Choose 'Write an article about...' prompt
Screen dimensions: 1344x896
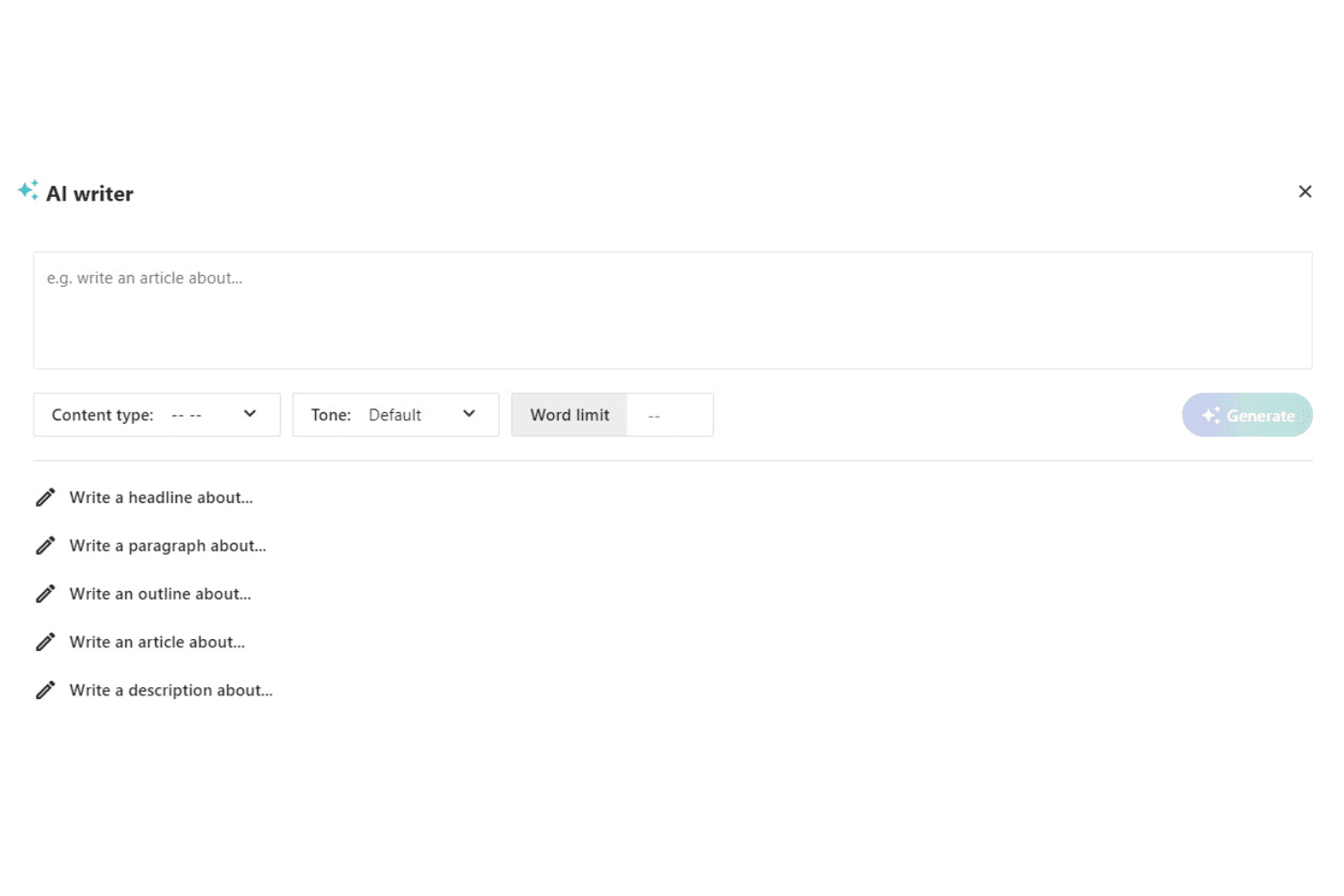tap(157, 642)
